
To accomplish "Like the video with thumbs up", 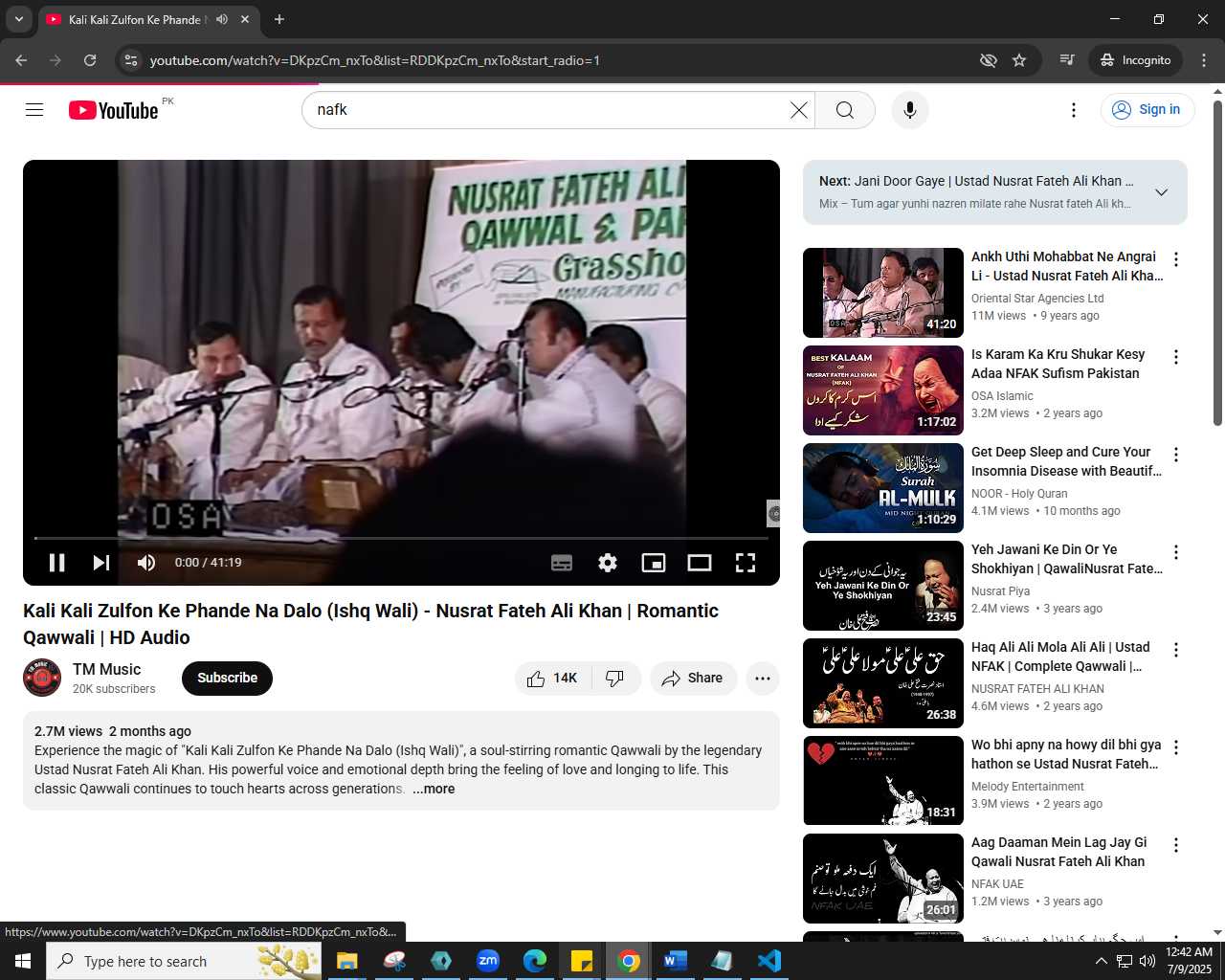I will click(552, 679).
